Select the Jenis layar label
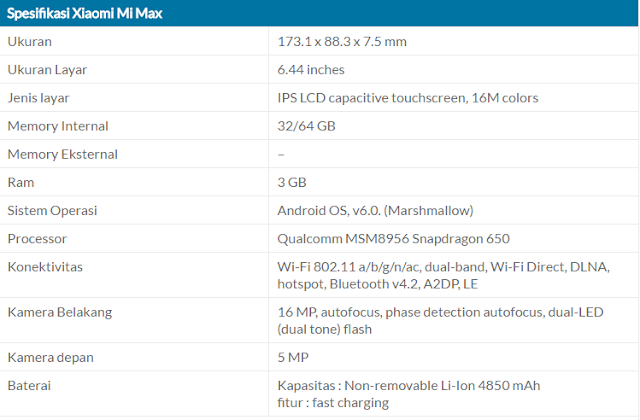 (38, 98)
